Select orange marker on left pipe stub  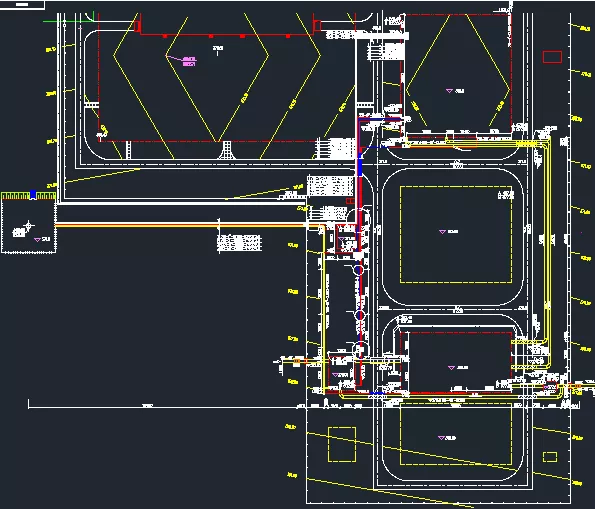point(297,361)
